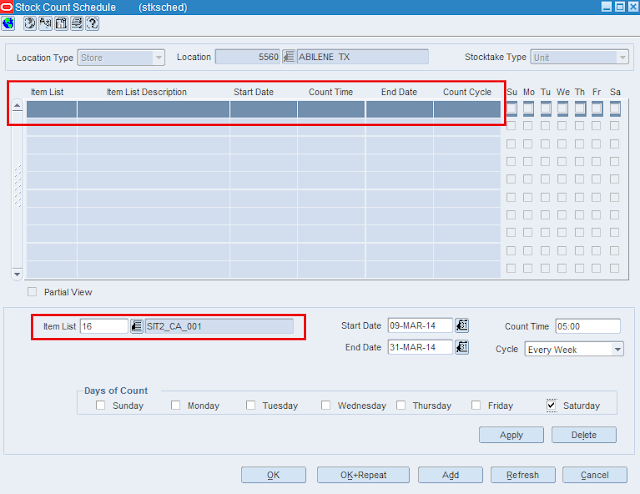The height and width of the screenshot is (494, 640).
Task: Check the Wednesday day of count
Action: tap(326, 405)
